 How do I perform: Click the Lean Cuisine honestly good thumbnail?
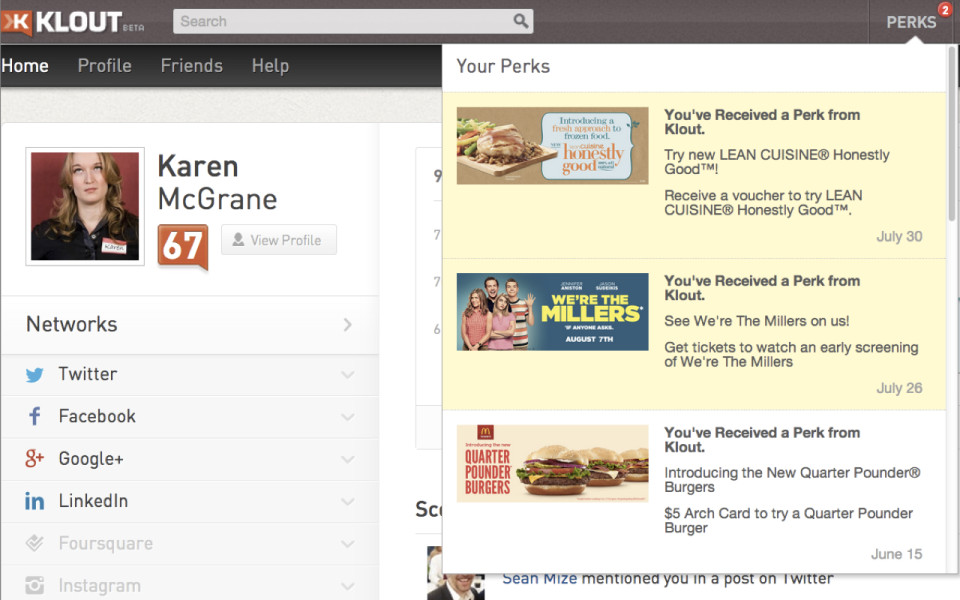(552, 146)
